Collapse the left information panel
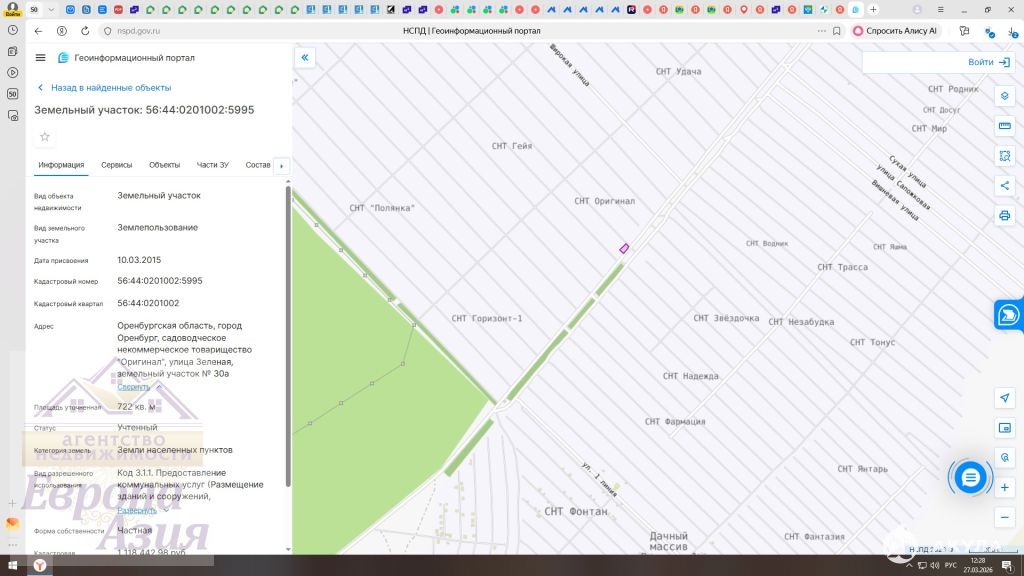This screenshot has width=1024, height=576. point(305,58)
